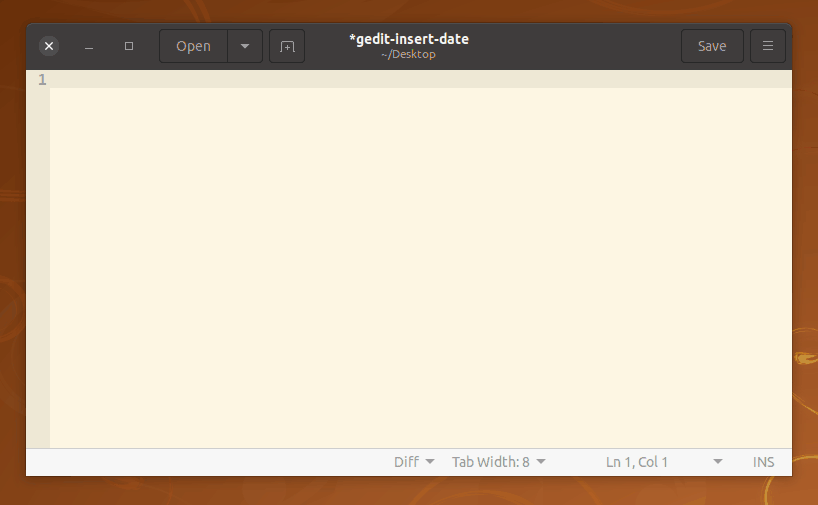Viewport: 818px width, 505px height.
Task: Click the *gedit-insert-date window title
Action: [409, 39]
